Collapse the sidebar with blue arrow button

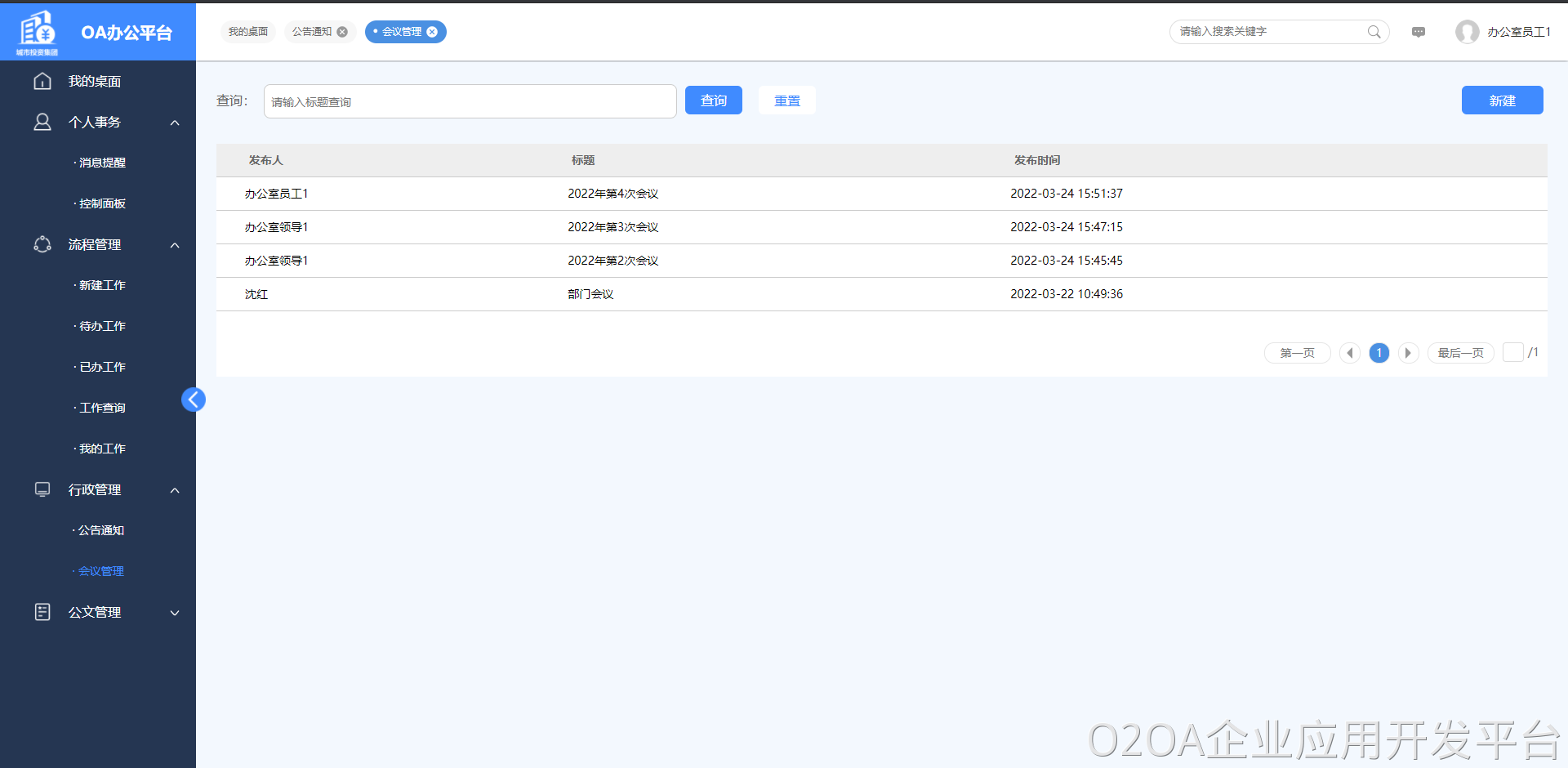coord(194,400)
